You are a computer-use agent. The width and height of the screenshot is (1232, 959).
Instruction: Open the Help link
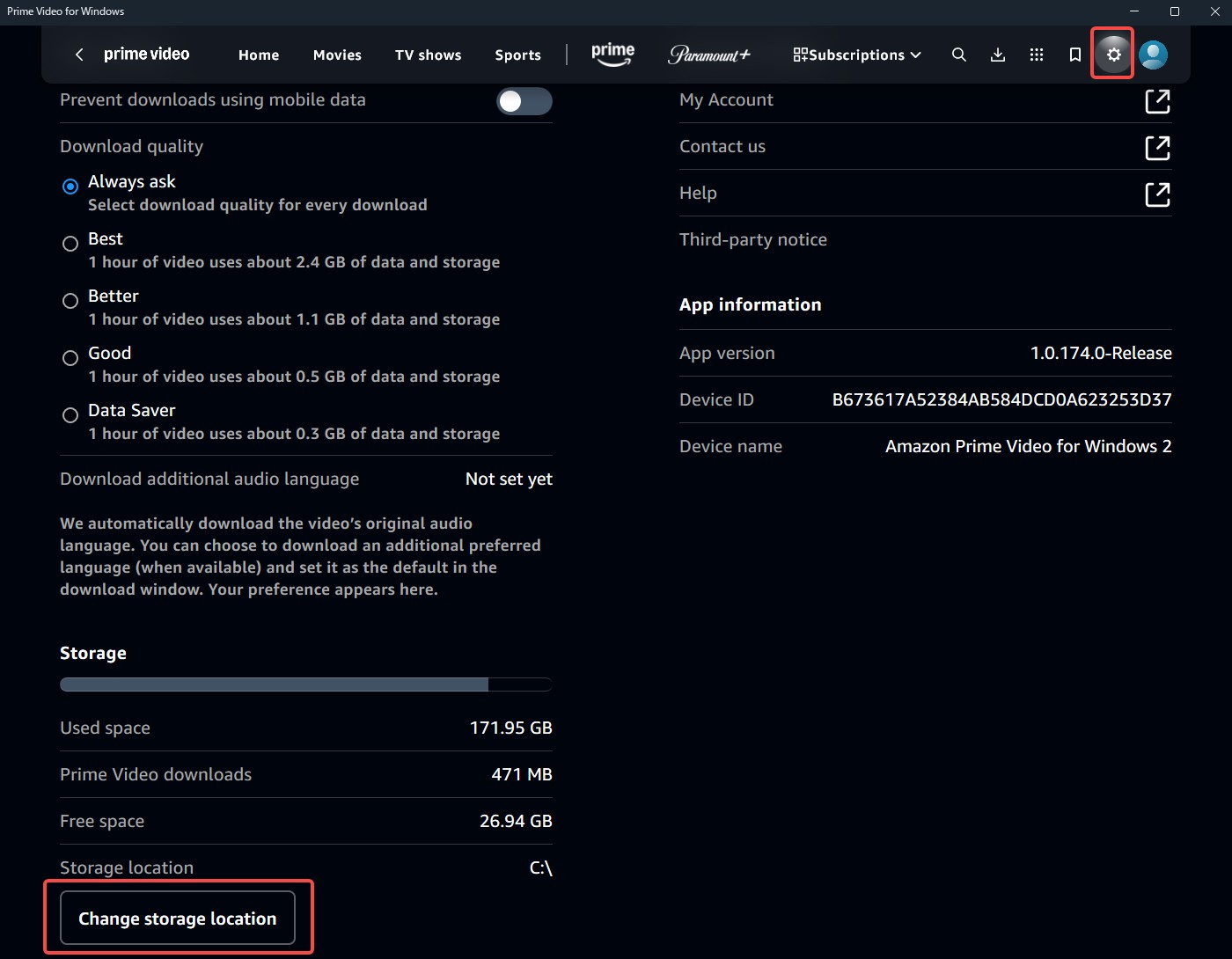[698, 193]
